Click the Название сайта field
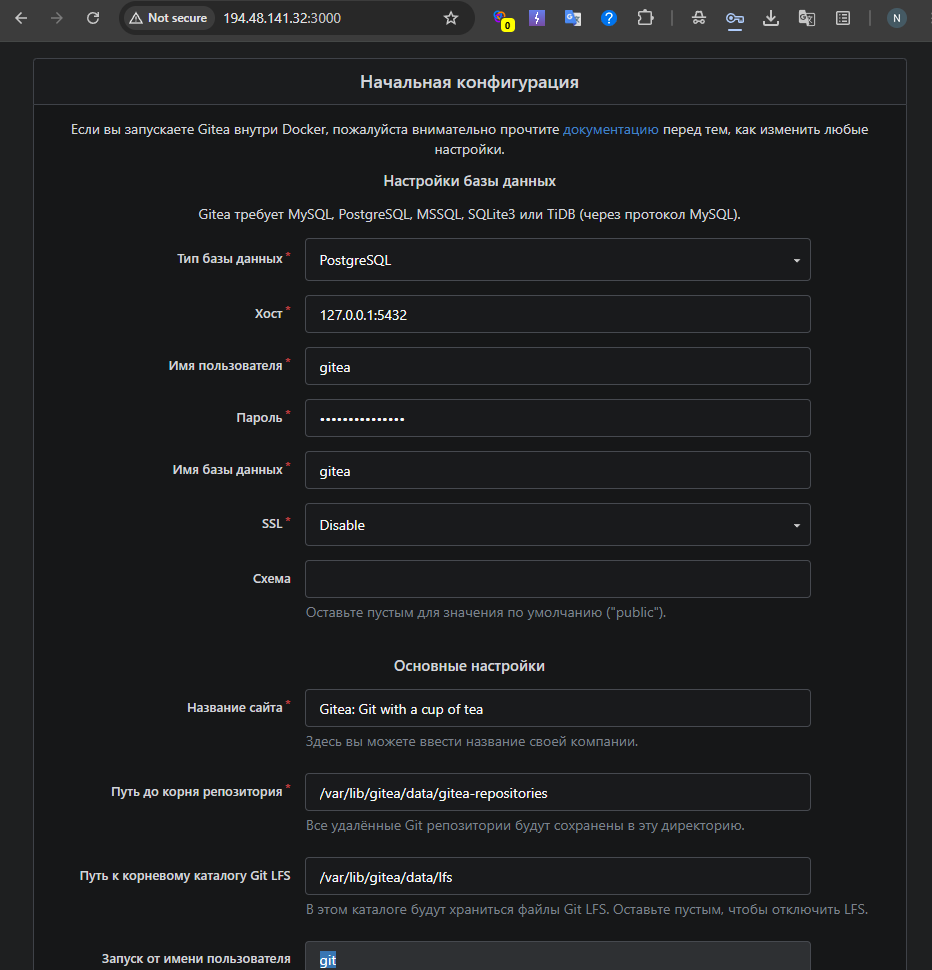This screenshot has width=932, height=970. coord(558,708)
